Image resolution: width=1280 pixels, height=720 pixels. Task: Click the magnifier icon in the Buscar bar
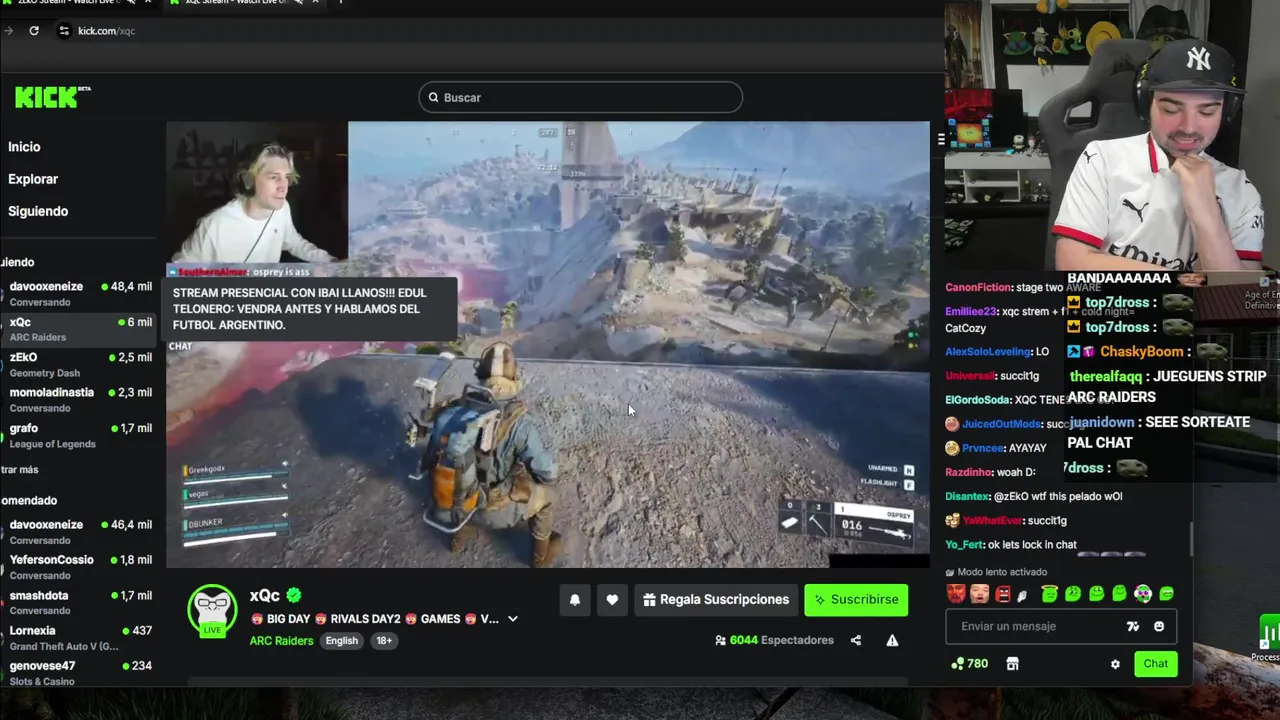[x=433, y=97]
